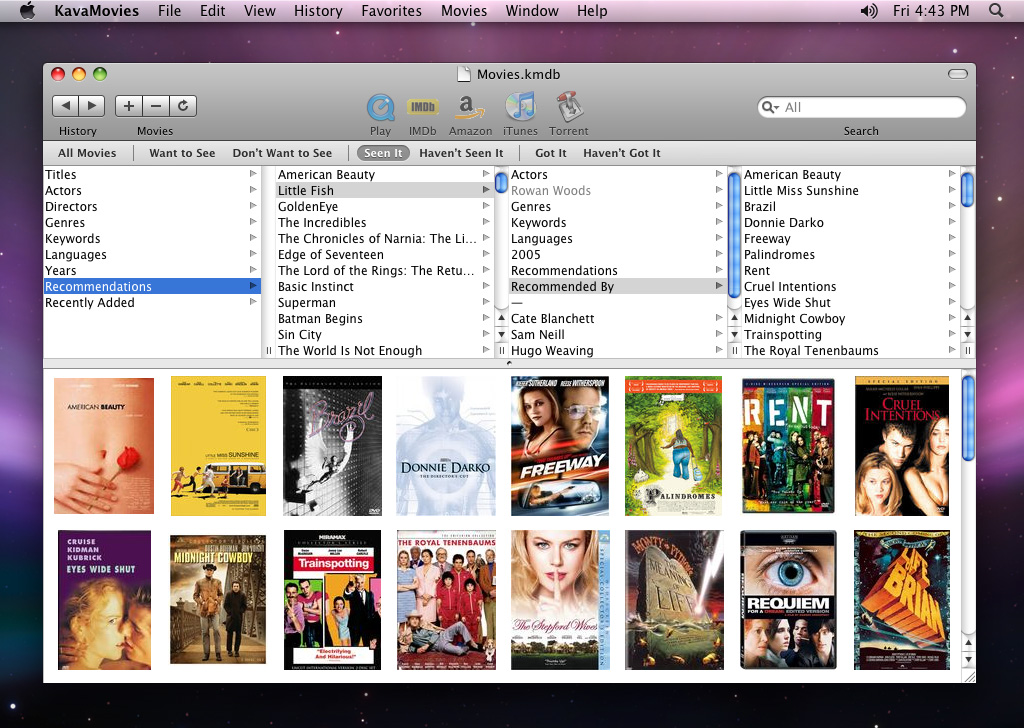Expand the Years category arrow
Viewport: 1024px width, 728px height.
point(253,270)
